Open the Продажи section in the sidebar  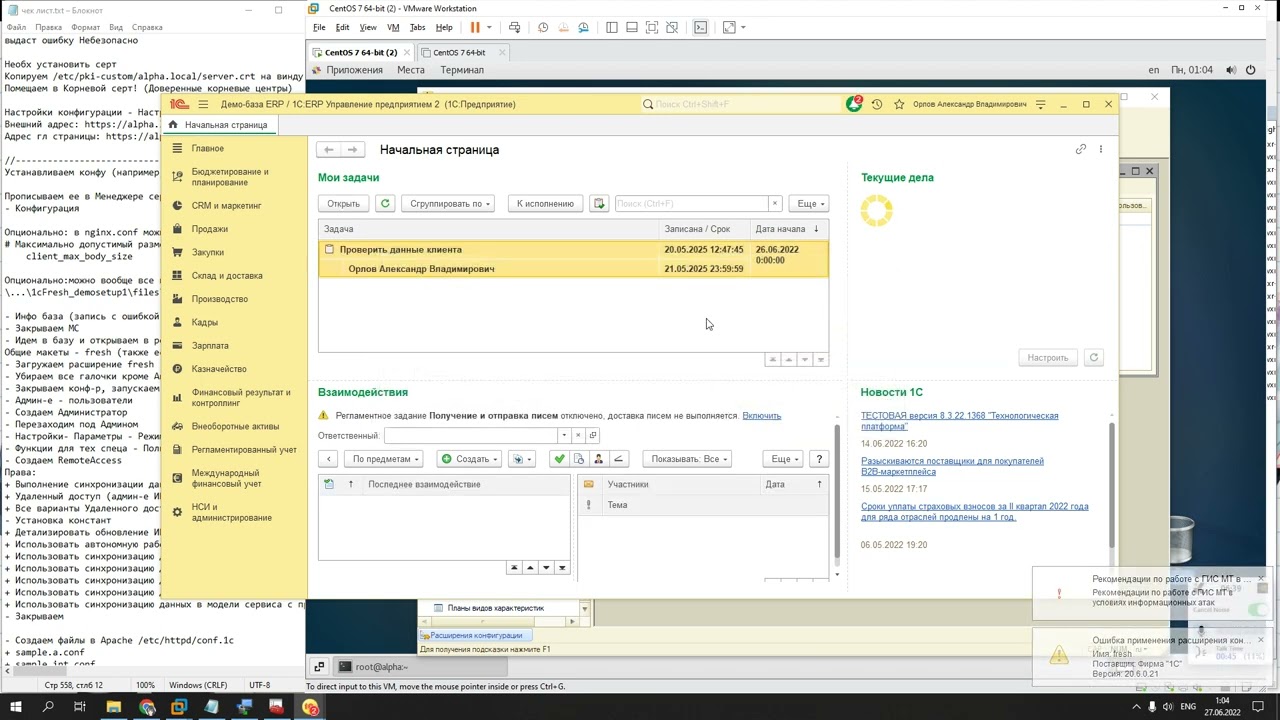210,229
